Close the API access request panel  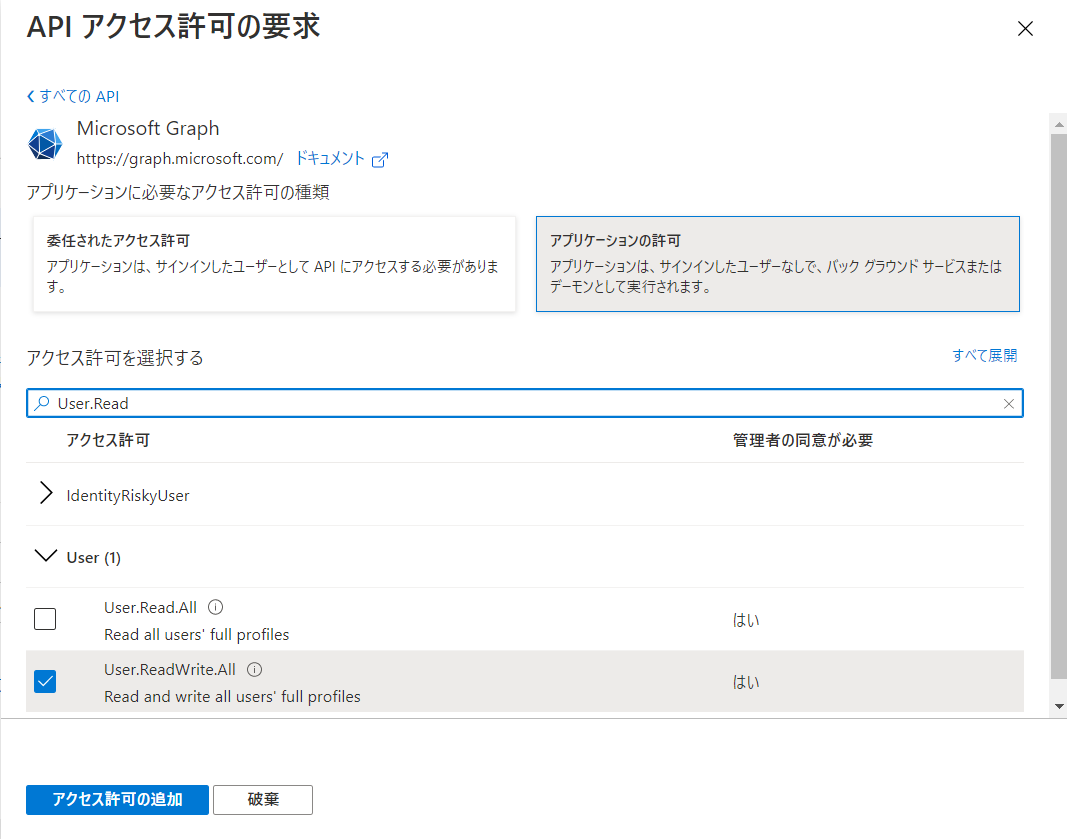(x=1025, y=29)
